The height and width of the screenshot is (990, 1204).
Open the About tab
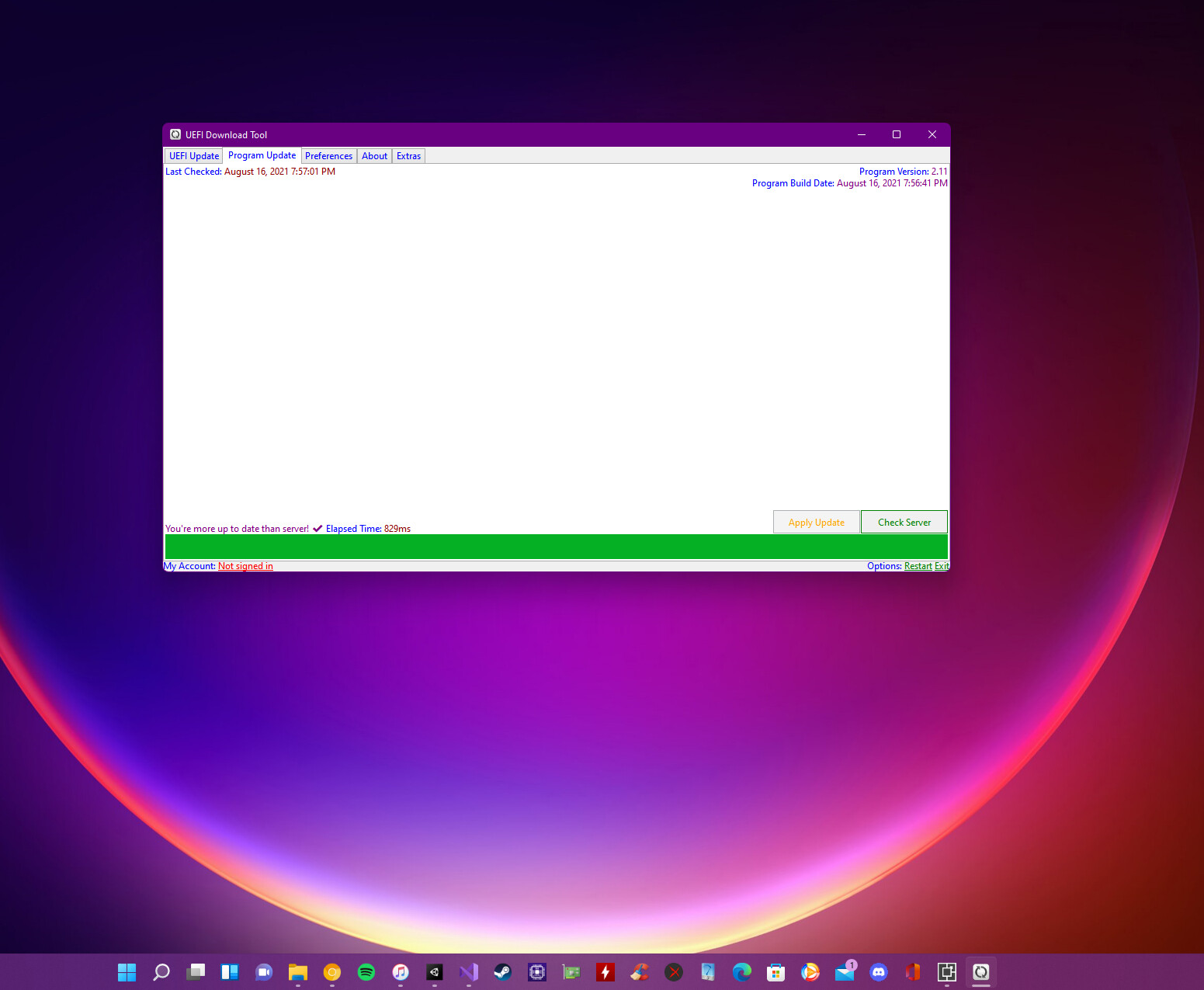(x=374, y=156)
